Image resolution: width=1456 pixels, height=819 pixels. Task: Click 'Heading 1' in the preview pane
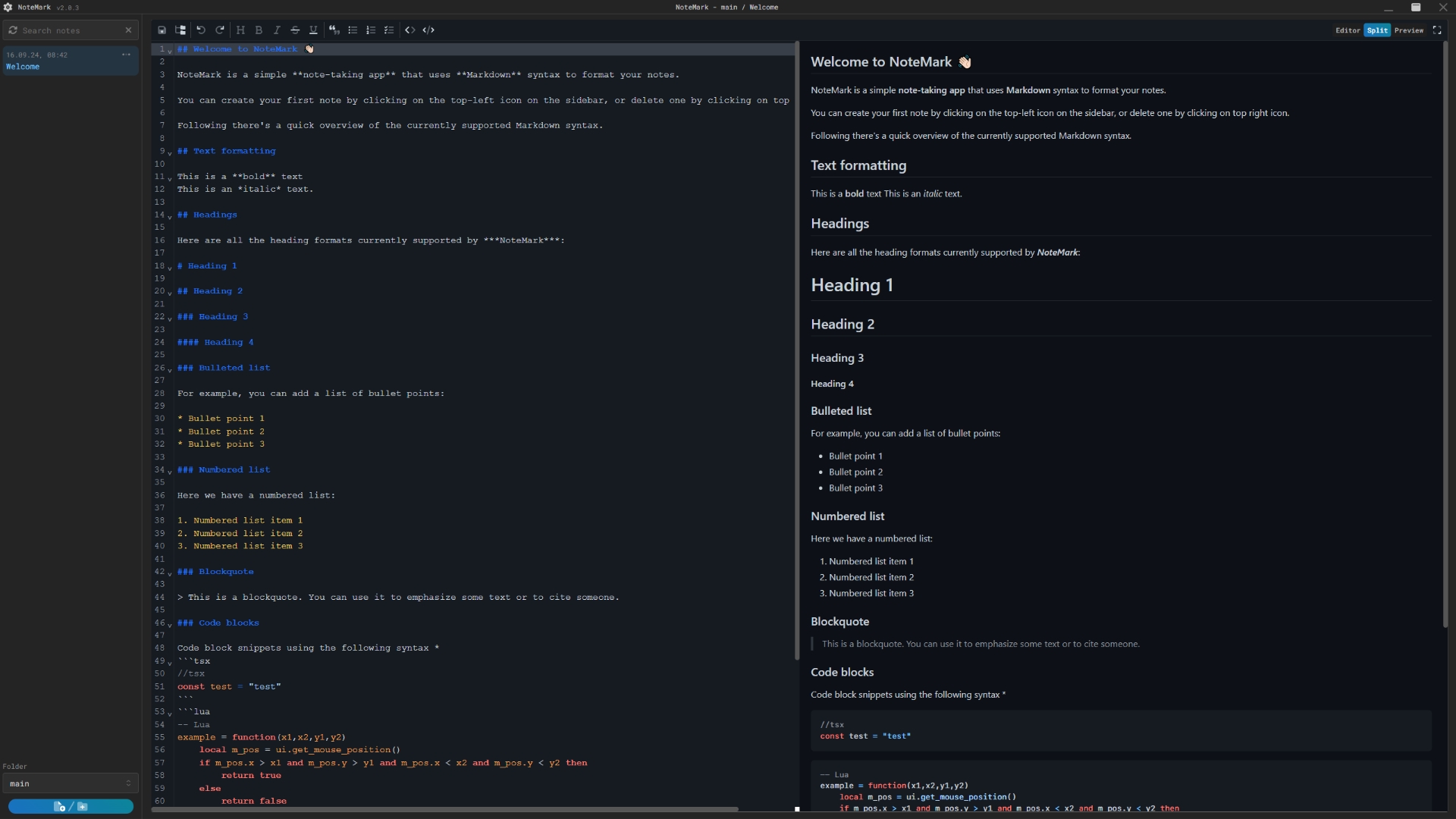(852, 285)
